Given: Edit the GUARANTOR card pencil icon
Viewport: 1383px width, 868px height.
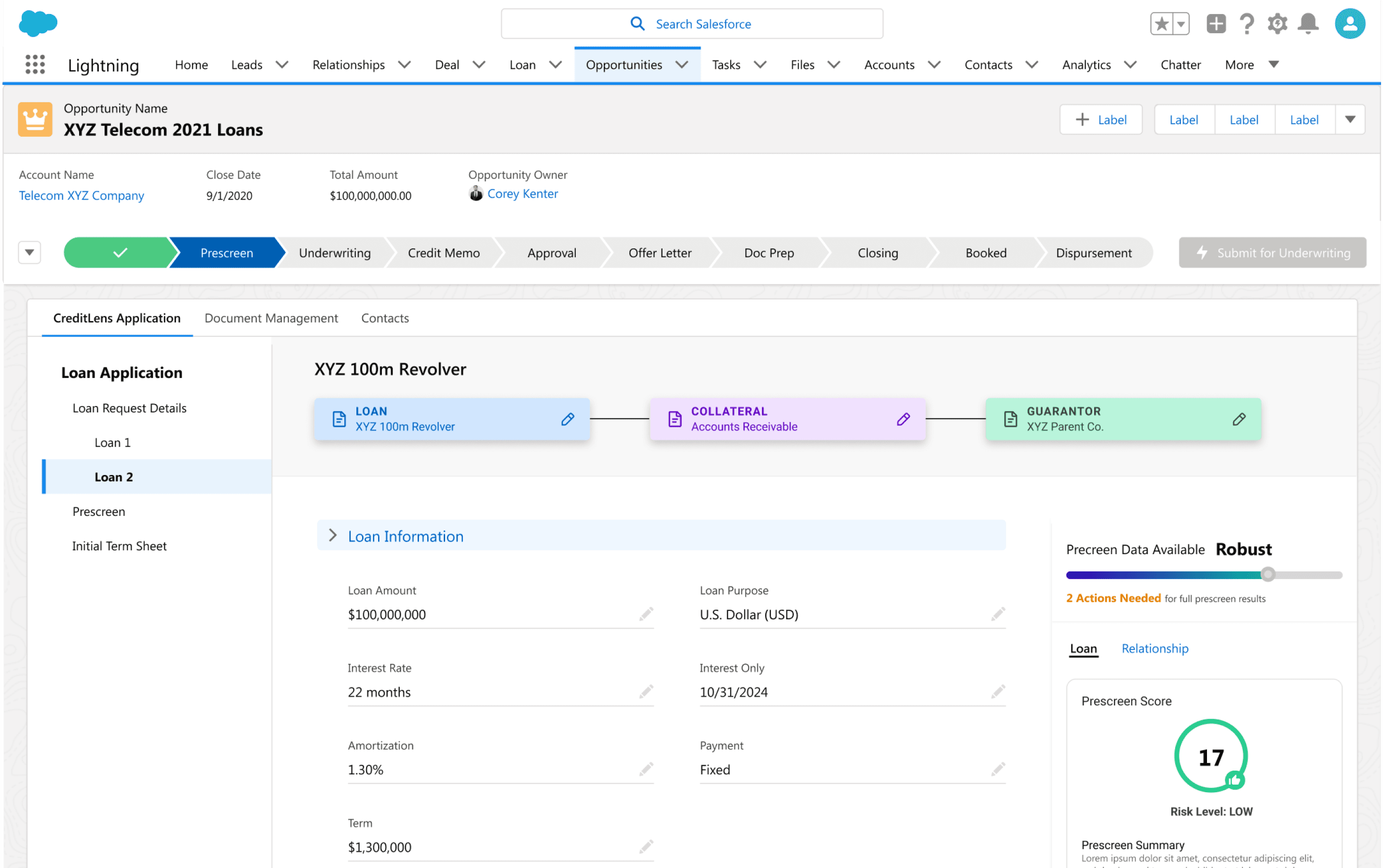Looking at the screenshot, I should pos(1239,419).
